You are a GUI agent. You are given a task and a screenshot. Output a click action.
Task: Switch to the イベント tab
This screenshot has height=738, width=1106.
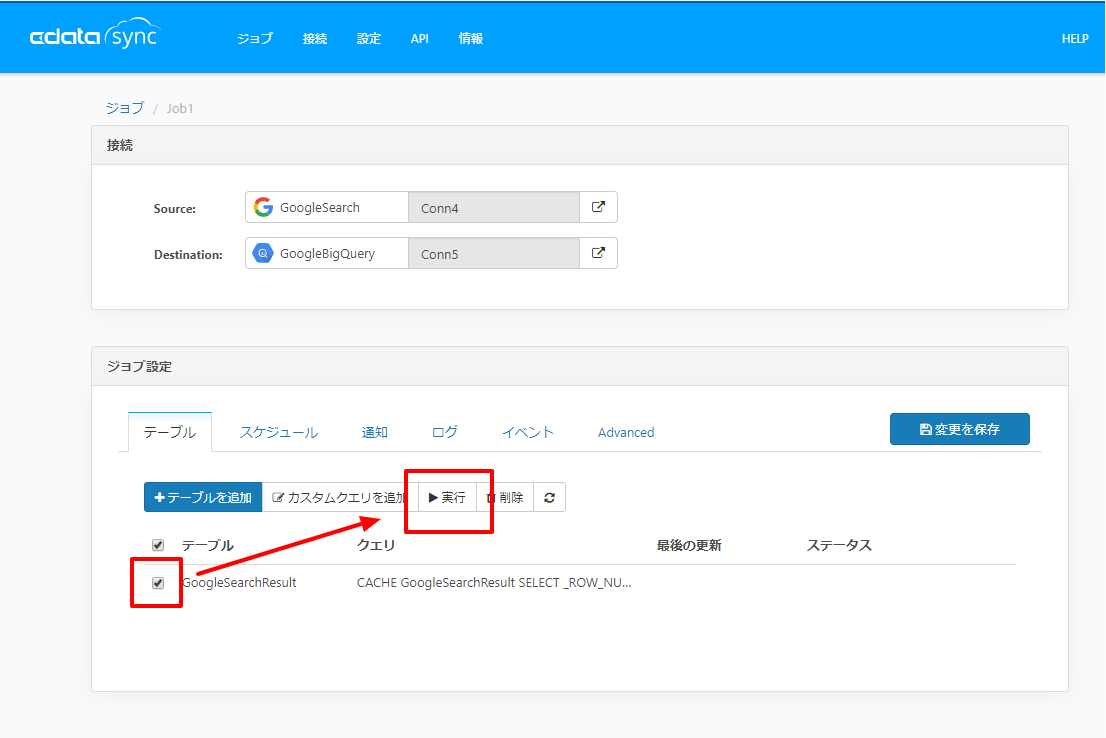click(x=528, y=432)
